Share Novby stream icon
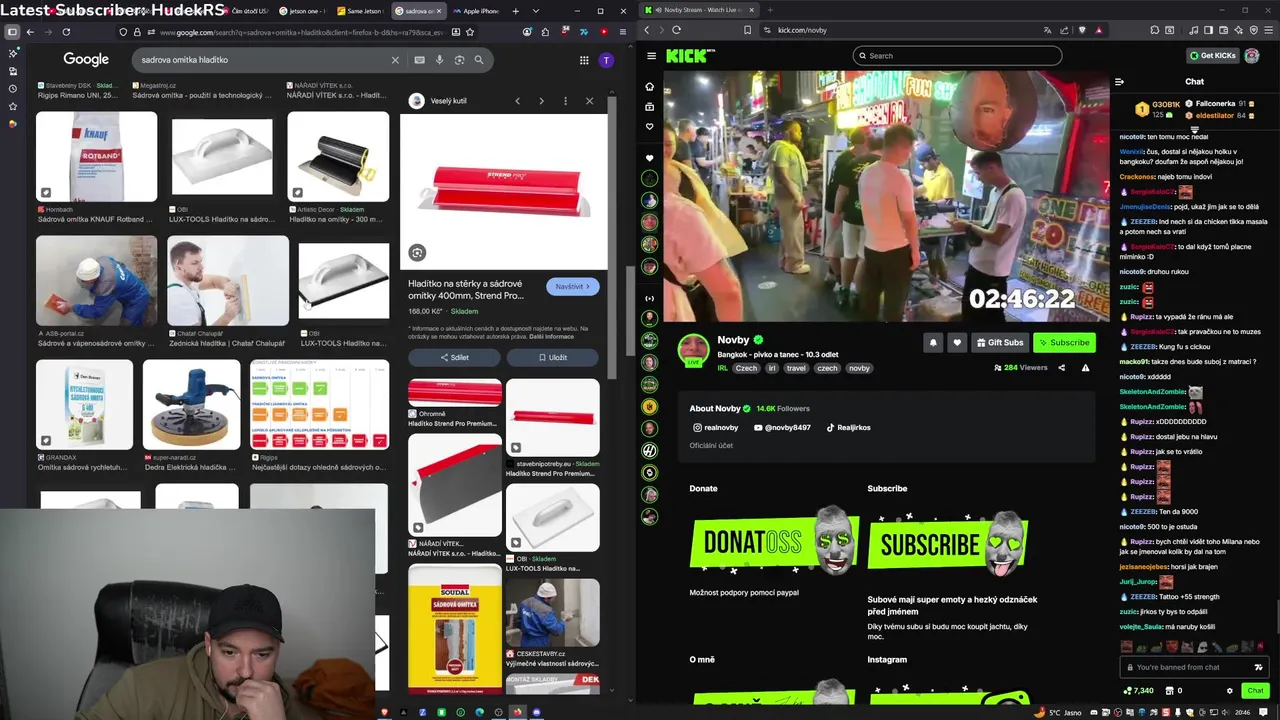This screenshot has height=720, width=1280. coord(1061,368)
